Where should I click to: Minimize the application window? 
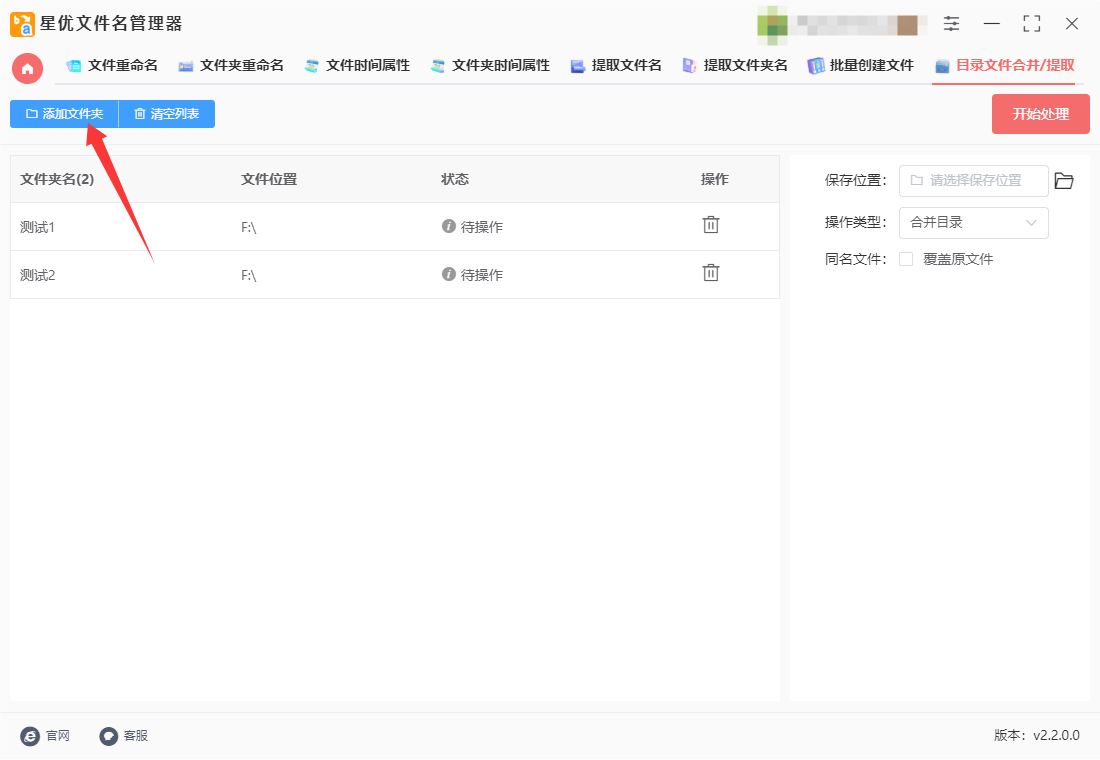pyautogui.click(x=991, y=24)
